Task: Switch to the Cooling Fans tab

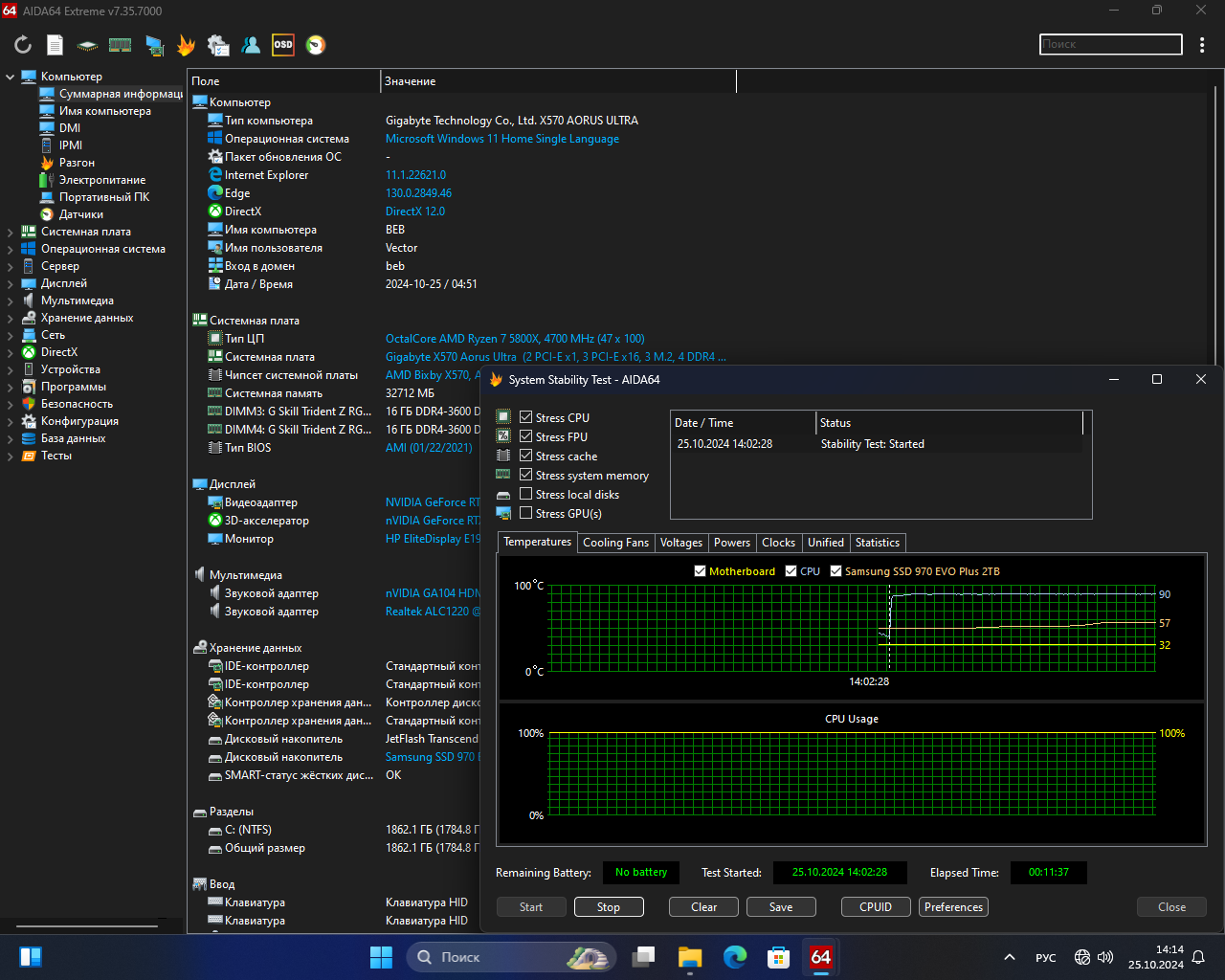Action: point(615,543)
